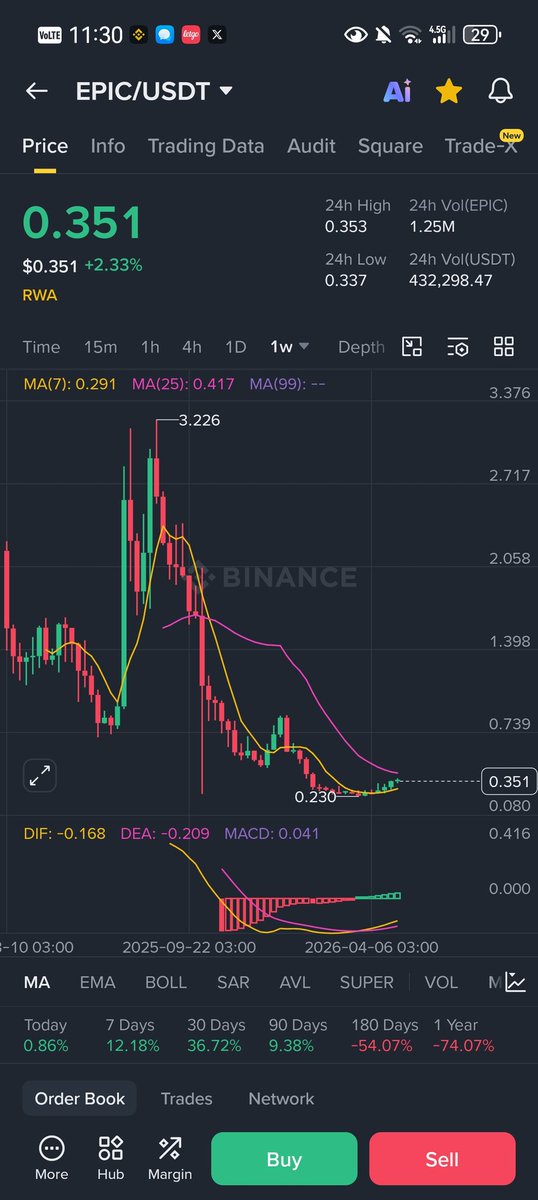Open the Trade-X tab
The height and width of the screenshot is (1200, 538).
482,146
